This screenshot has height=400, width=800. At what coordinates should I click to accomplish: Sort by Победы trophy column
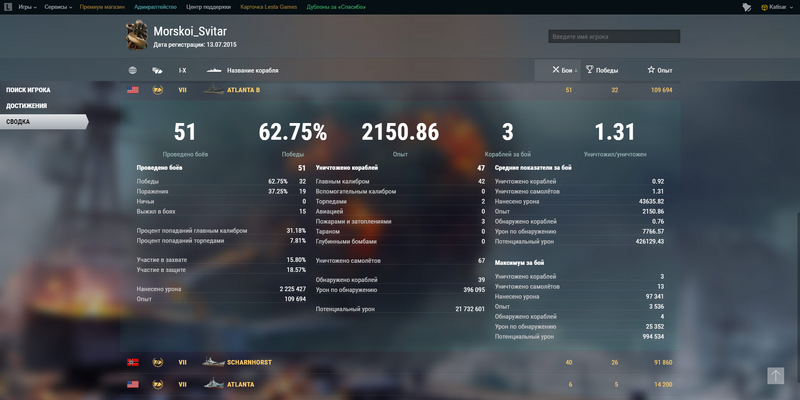601,70
